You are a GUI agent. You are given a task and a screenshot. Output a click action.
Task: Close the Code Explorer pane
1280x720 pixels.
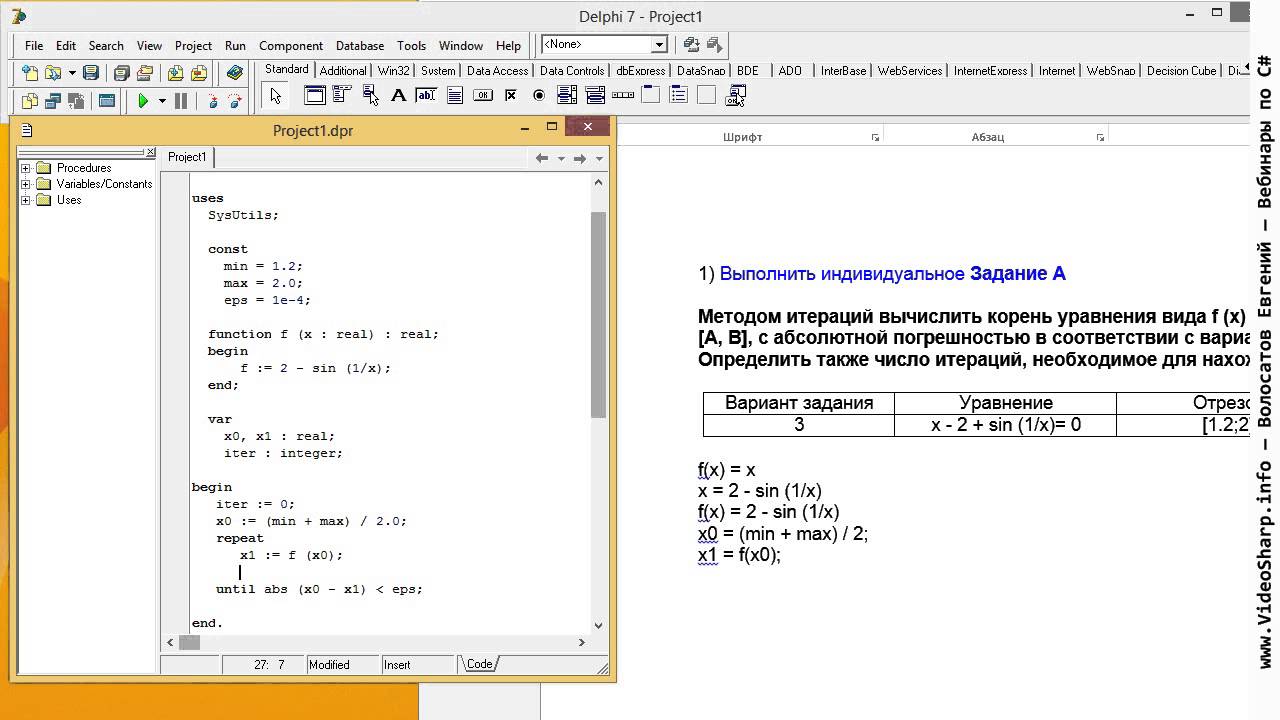click(151, 153)
